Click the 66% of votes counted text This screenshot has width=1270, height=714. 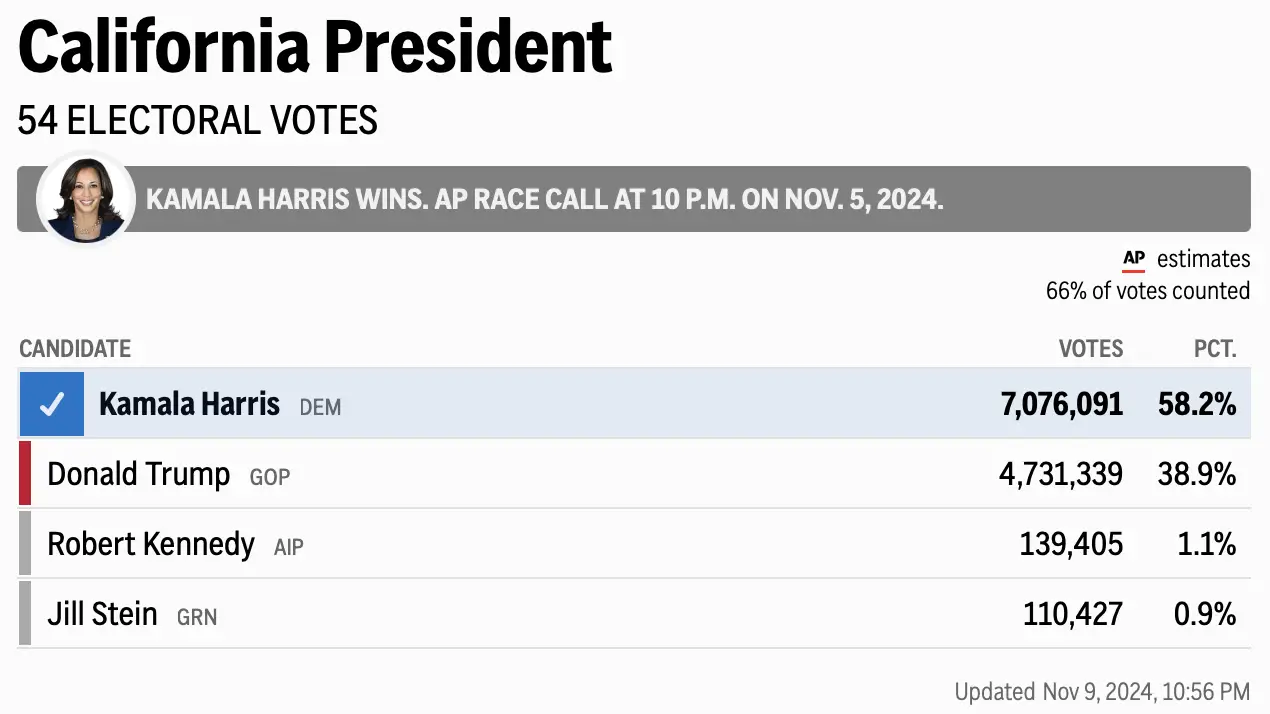[x=1147, y=291]
